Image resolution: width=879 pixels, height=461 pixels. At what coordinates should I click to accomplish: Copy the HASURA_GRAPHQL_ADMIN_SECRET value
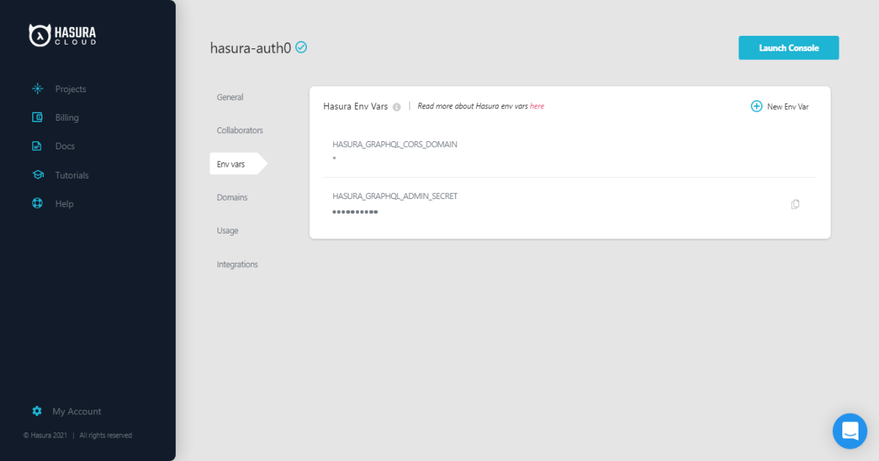click(x=795, y=204)
